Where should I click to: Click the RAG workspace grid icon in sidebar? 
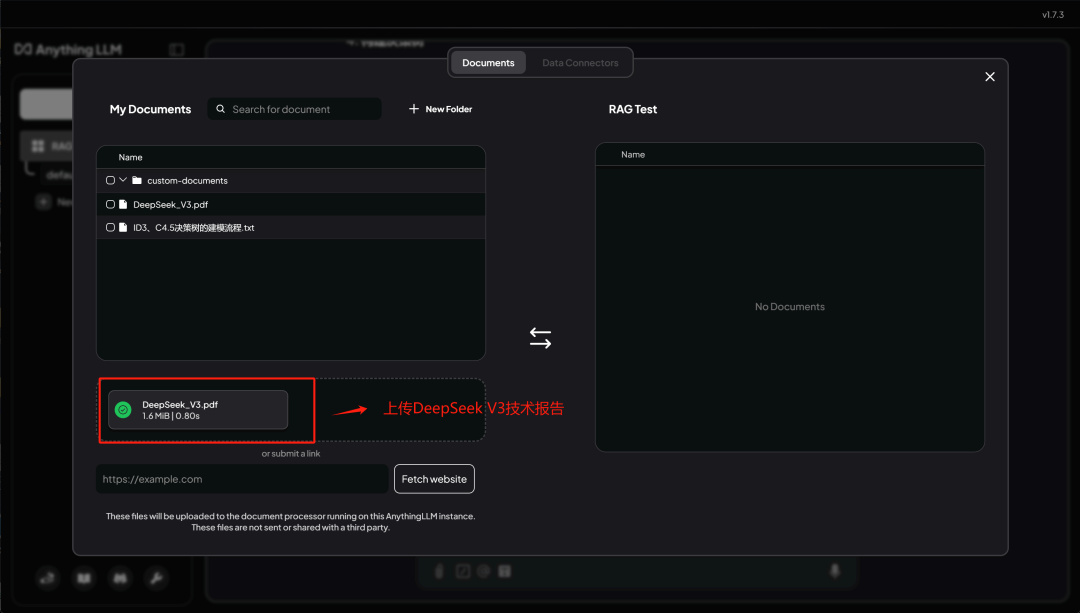coord(38,145)
